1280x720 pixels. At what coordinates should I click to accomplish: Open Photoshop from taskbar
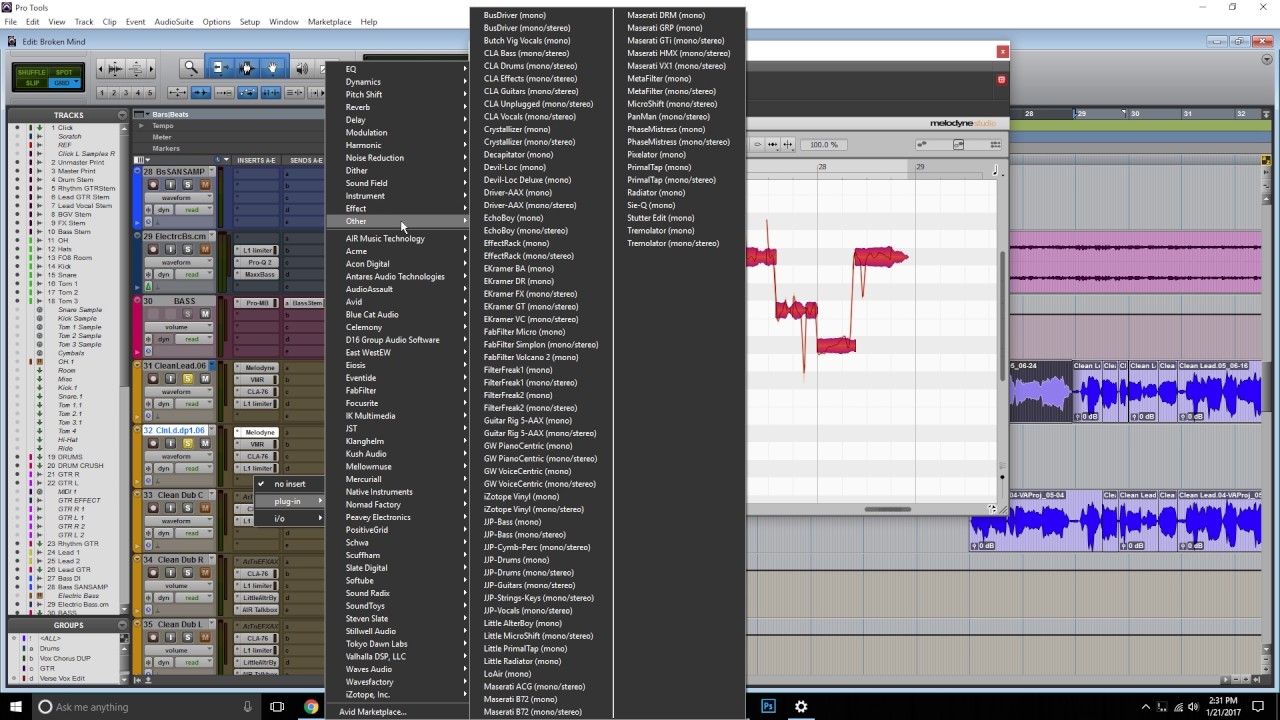tap(768, 706)
